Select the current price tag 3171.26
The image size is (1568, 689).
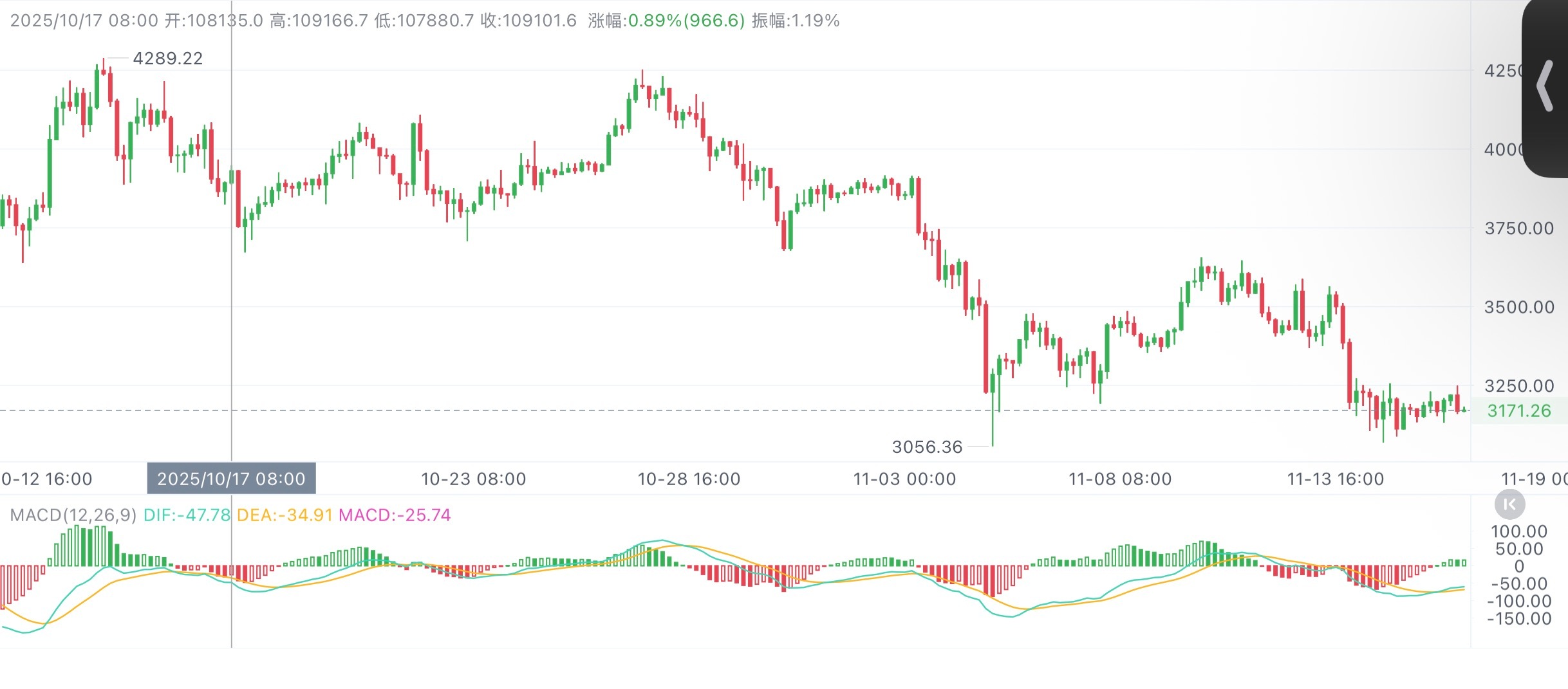(x=1520, y=410)
